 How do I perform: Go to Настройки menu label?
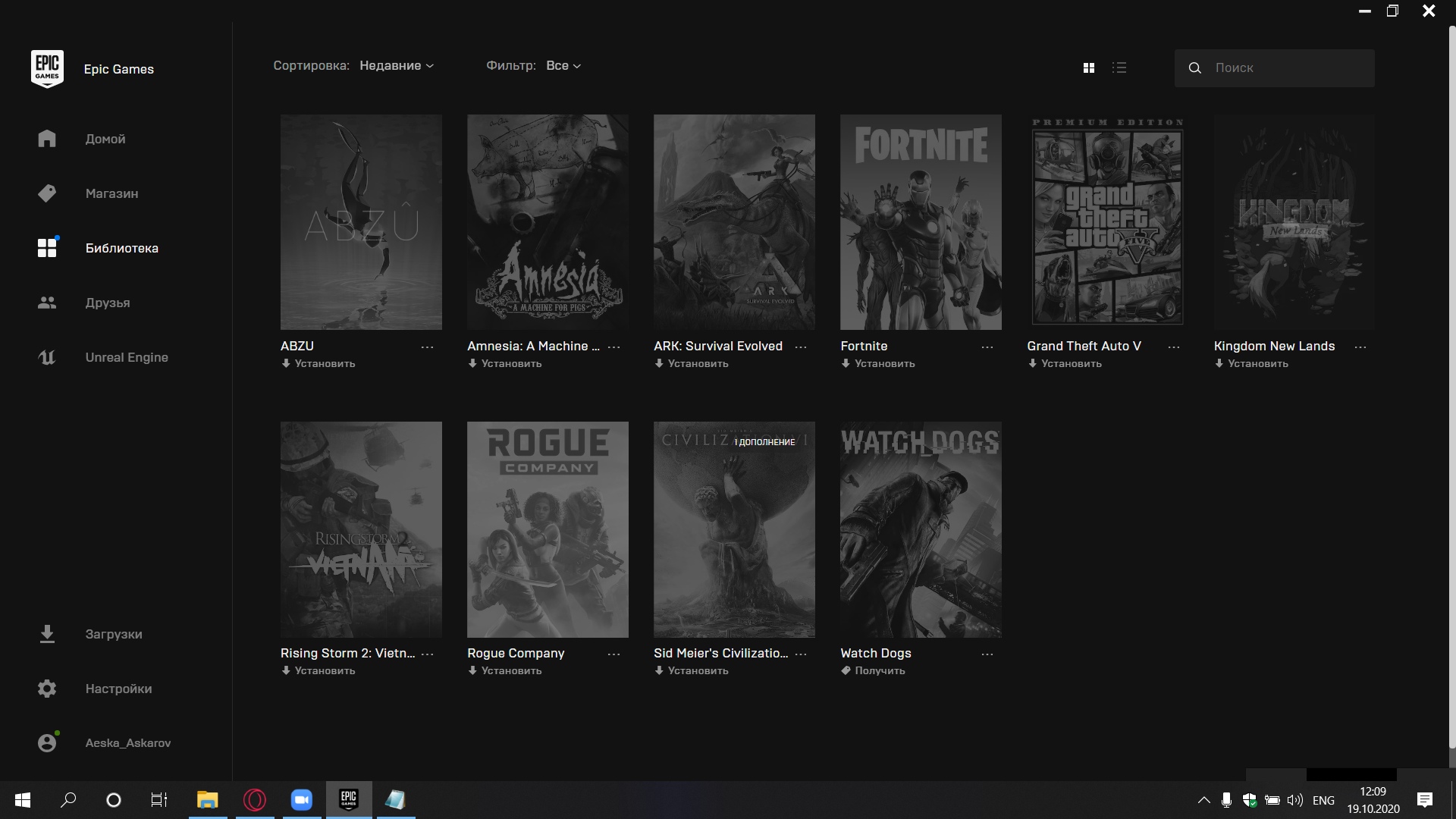[118, 689]
